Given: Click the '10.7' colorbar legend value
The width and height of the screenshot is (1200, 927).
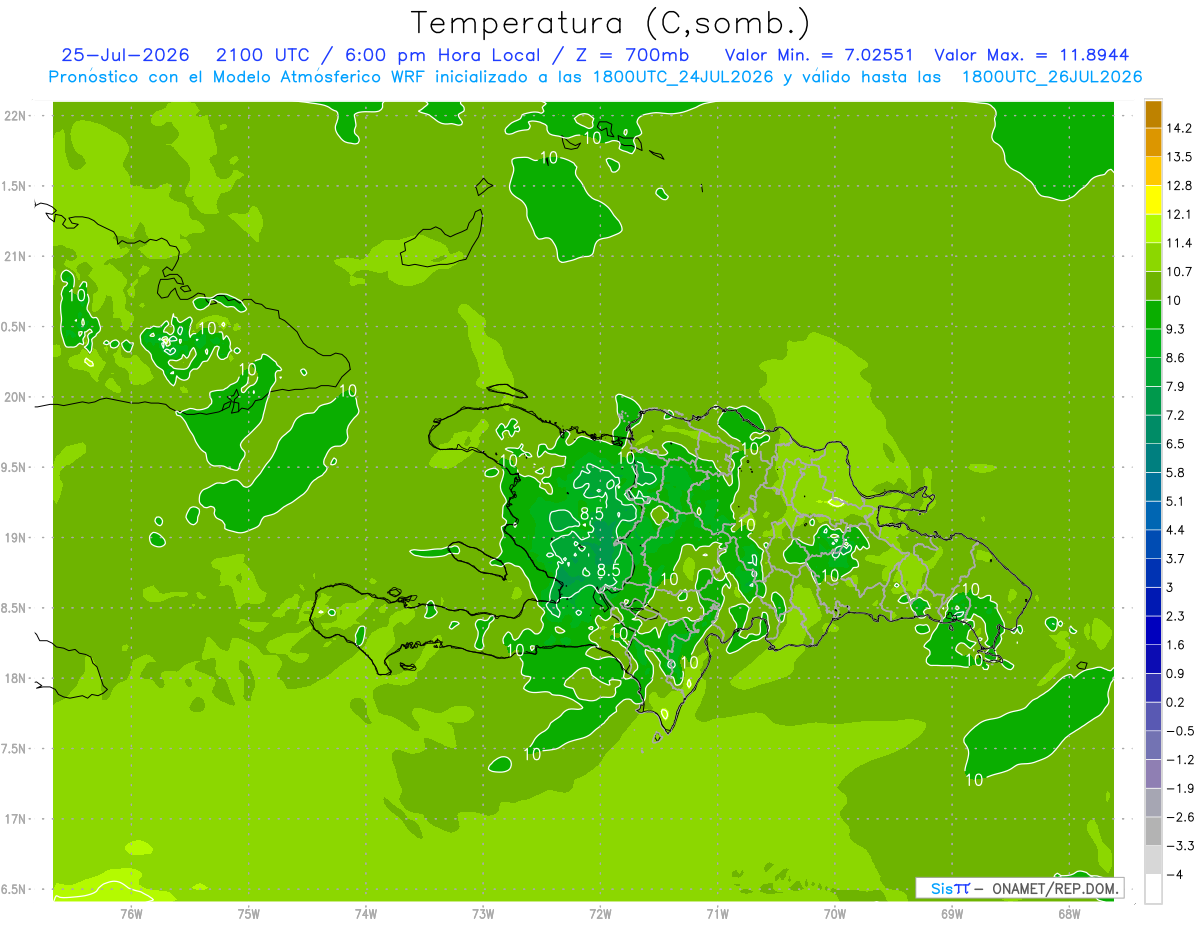Looking at the screenshot, I should coord(1178,271).
